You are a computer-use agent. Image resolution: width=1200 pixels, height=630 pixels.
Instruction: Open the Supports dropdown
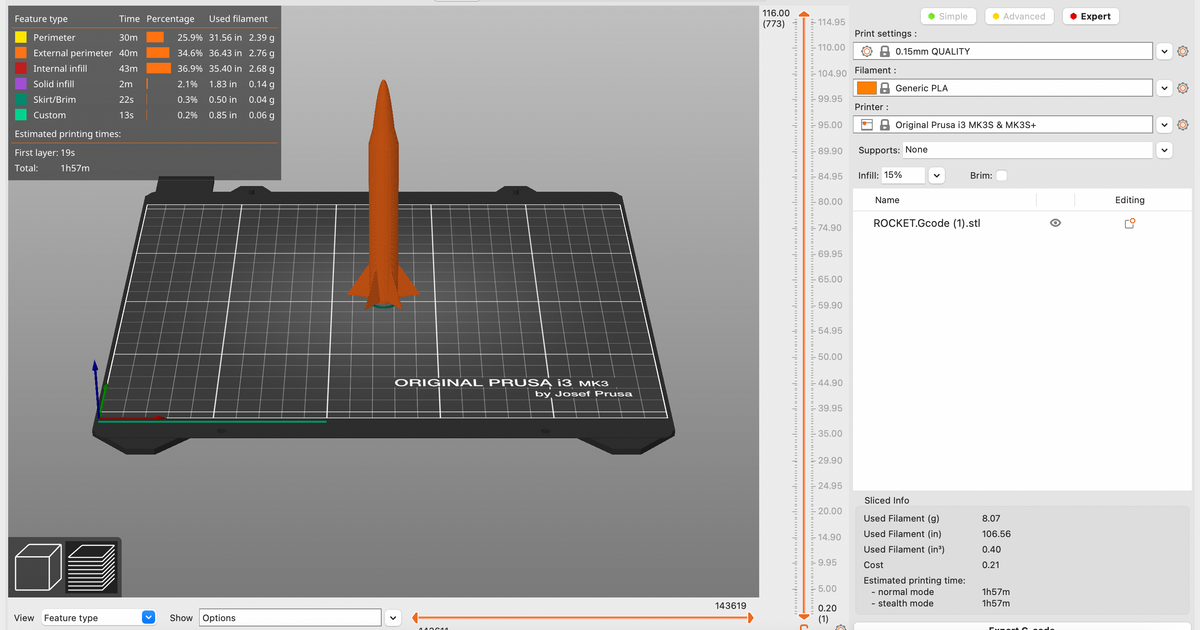coord(1162,149)
